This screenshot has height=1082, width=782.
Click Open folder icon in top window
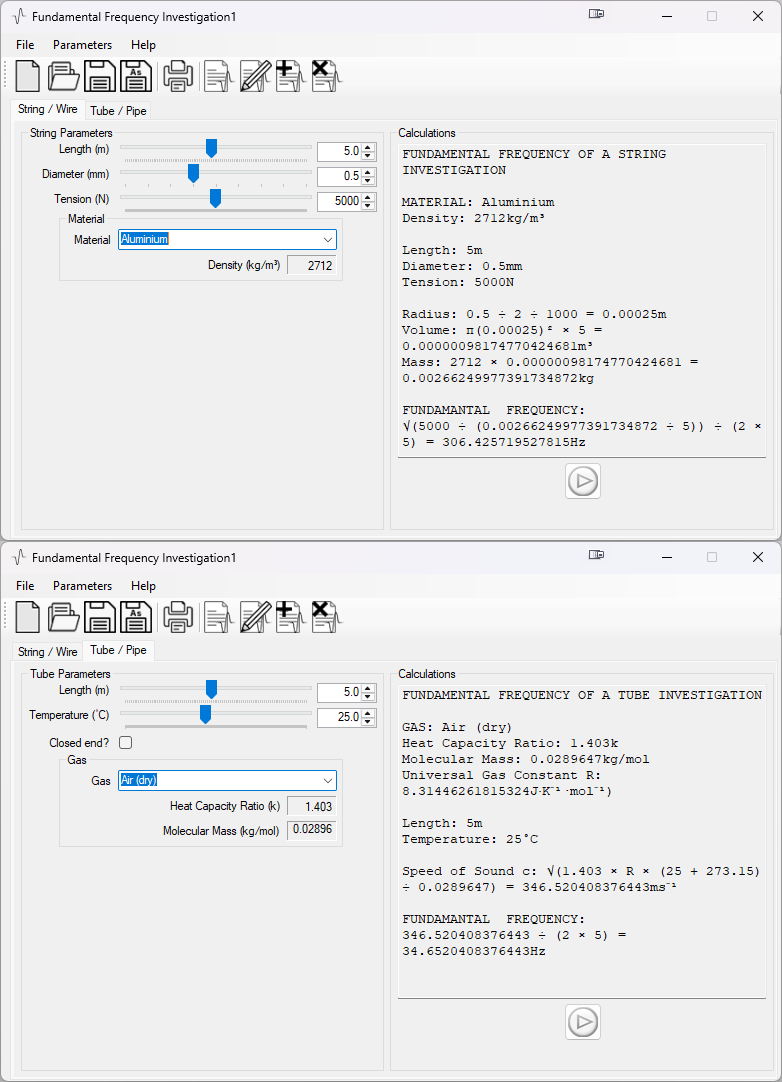[x=64, y=76]
